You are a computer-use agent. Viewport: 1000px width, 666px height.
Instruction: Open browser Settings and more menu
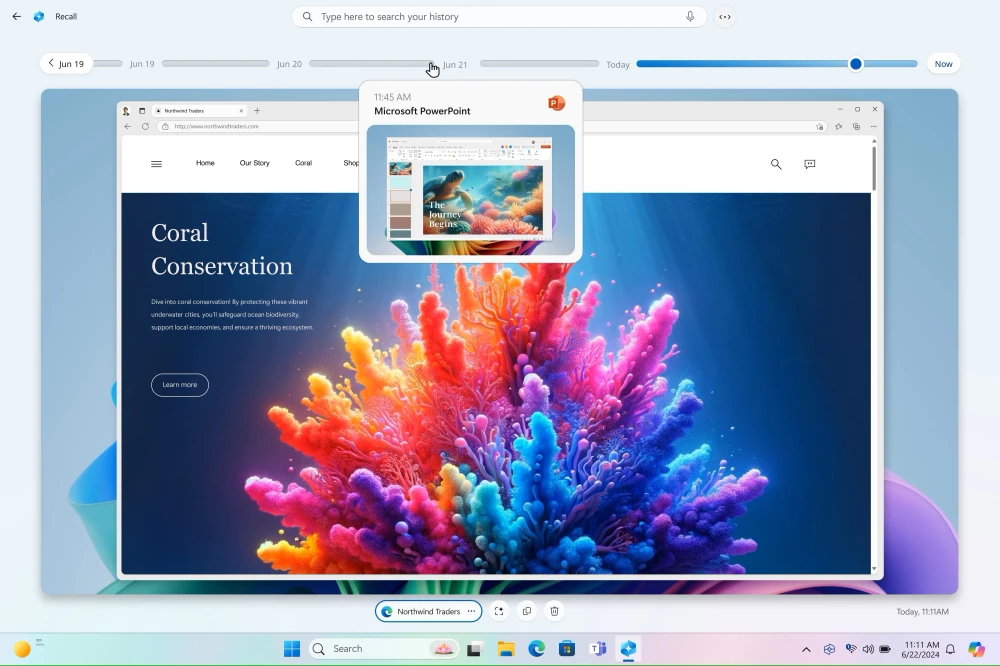(x=874, y=126)
